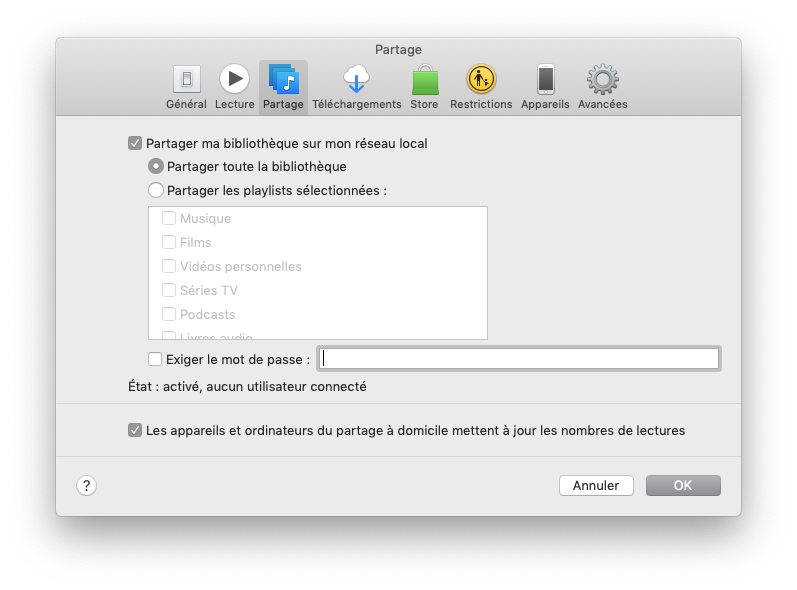Image resolution: width=797 pixels, height=590 pixels.
Task: Click the Lecture tab label
Action: 234,104
